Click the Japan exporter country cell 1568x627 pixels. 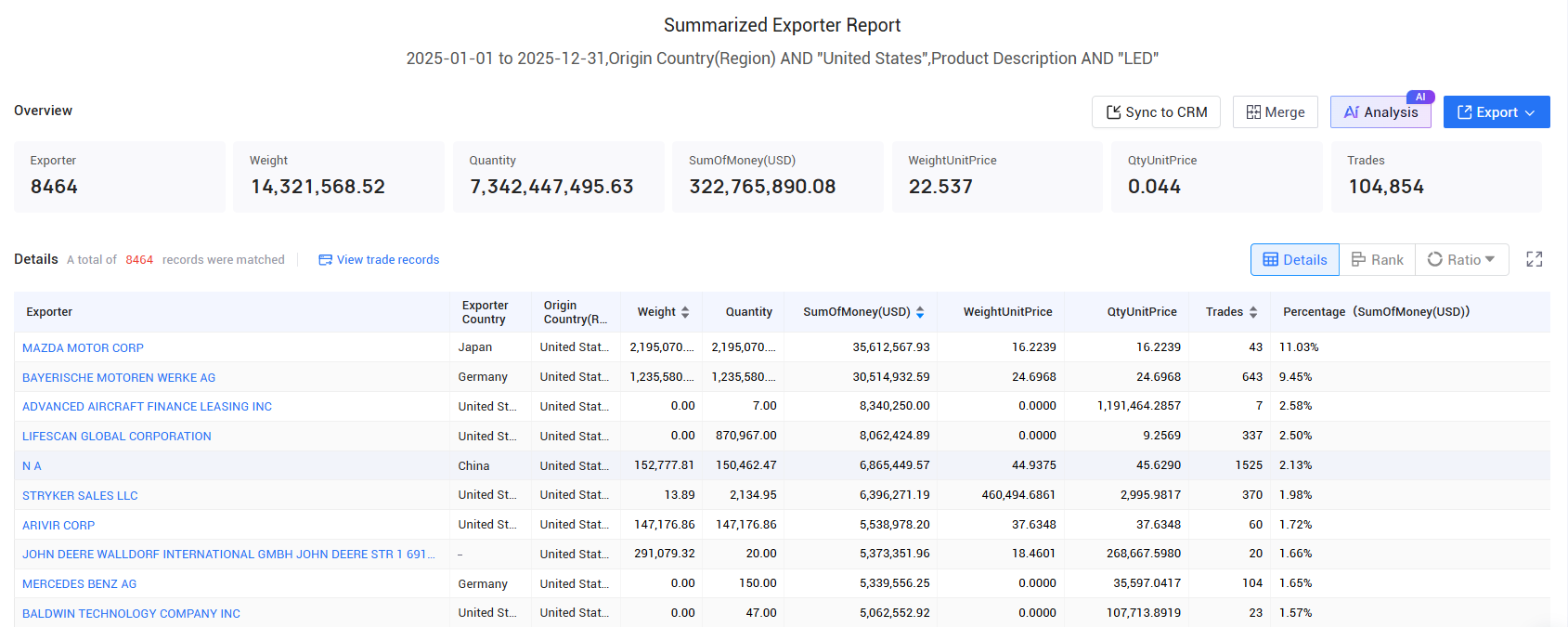click(x=475, y=347)
